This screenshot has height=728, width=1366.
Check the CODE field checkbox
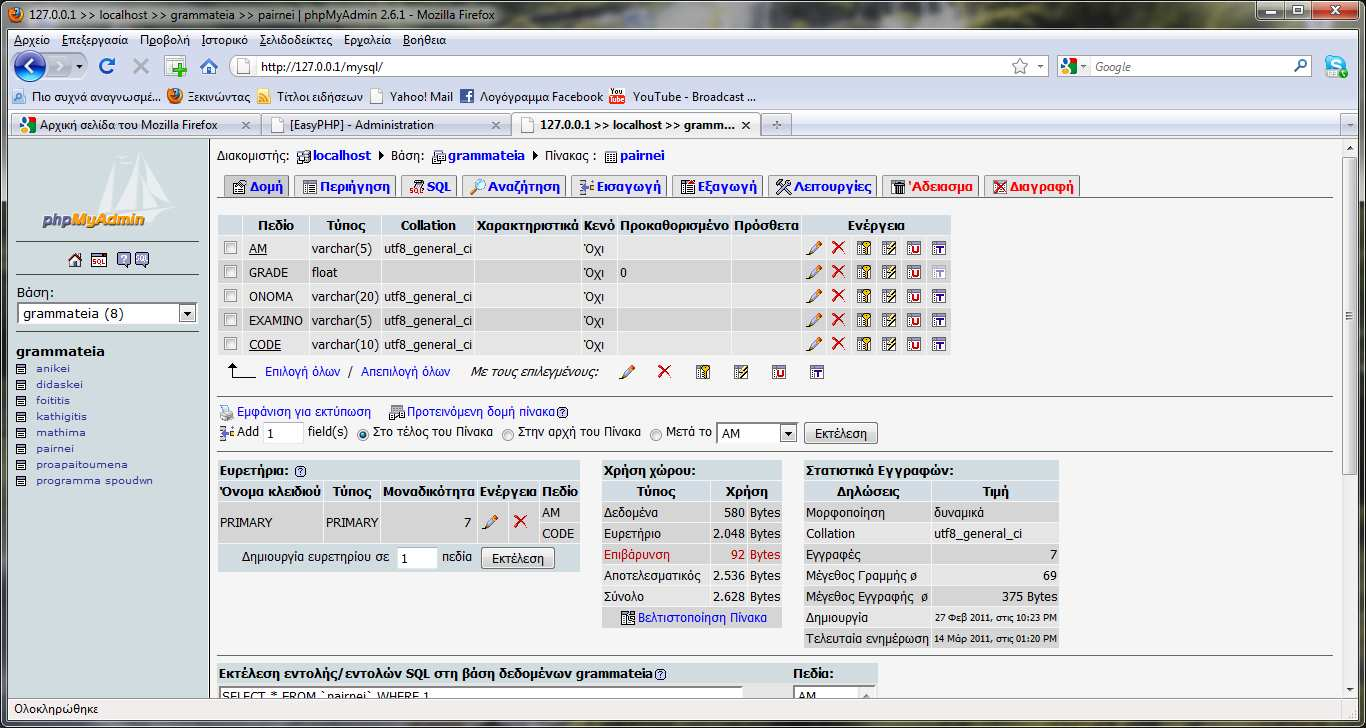coord(231,344)
